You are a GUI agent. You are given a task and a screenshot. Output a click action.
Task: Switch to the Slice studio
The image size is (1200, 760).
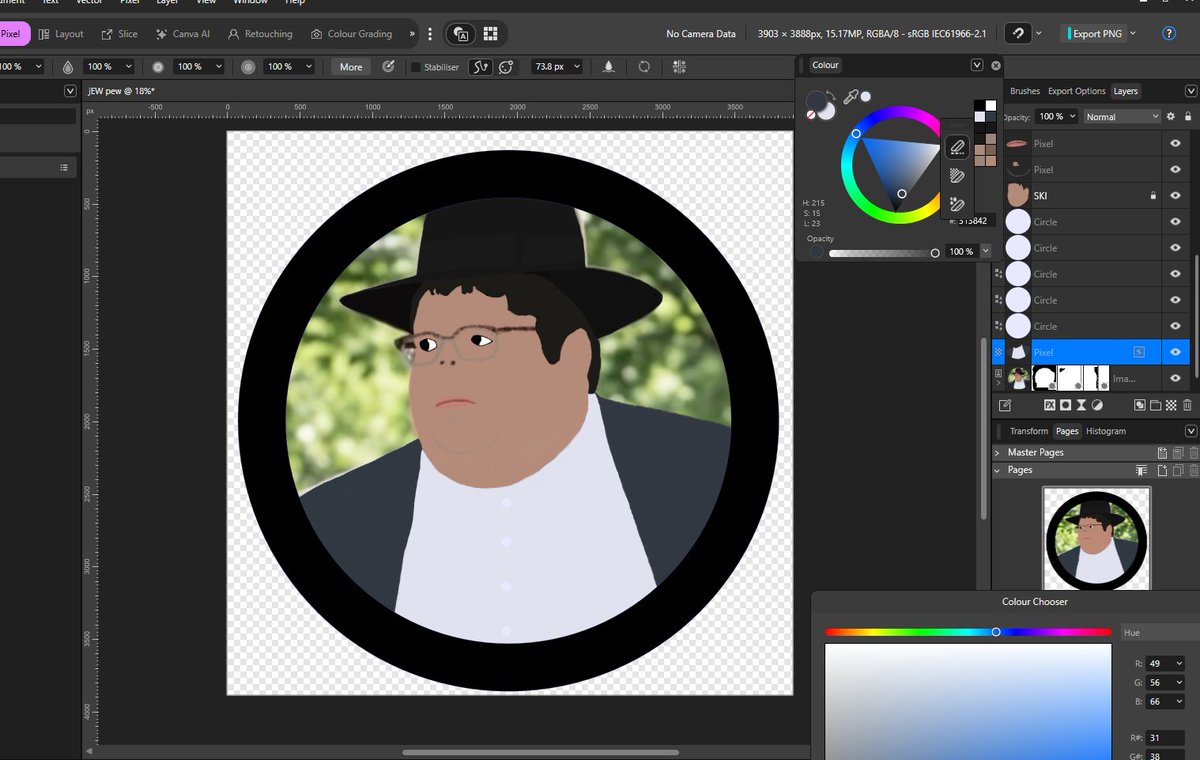[x=119, y=34]
